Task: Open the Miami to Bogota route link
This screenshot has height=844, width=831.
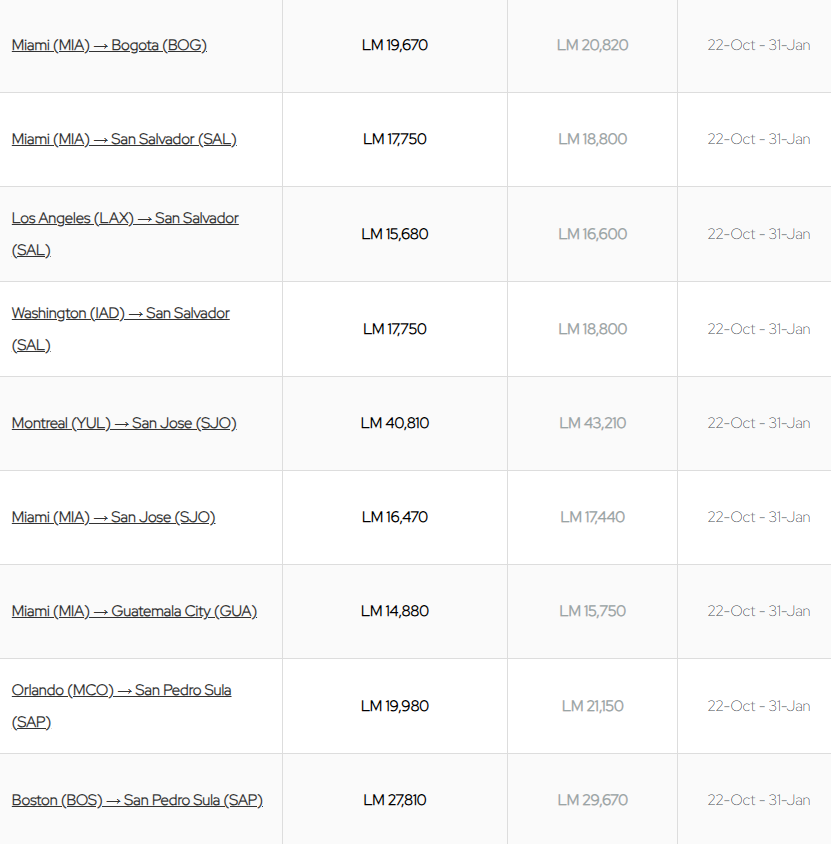Action: 109,45
